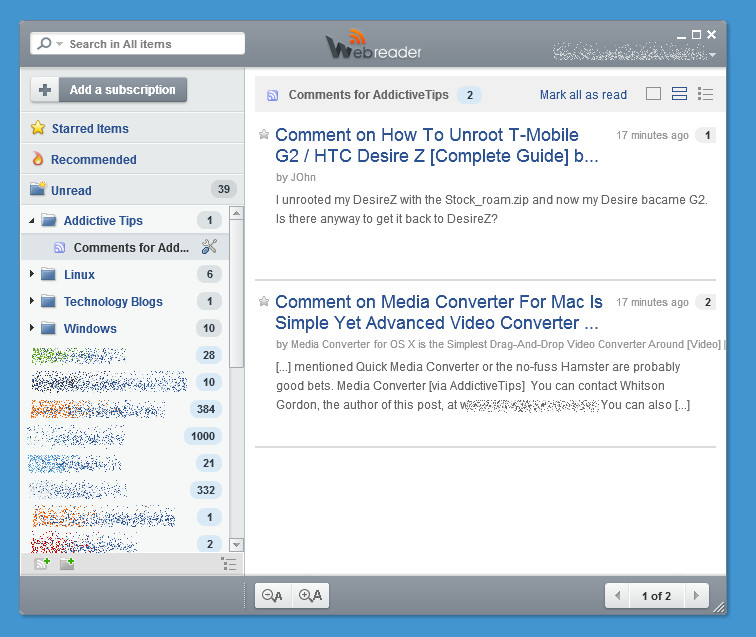Image resolution: width=756 pixels, height=637 pixels.
Task: Collapse the Addictive Tips folder
Action: (32, 221)
